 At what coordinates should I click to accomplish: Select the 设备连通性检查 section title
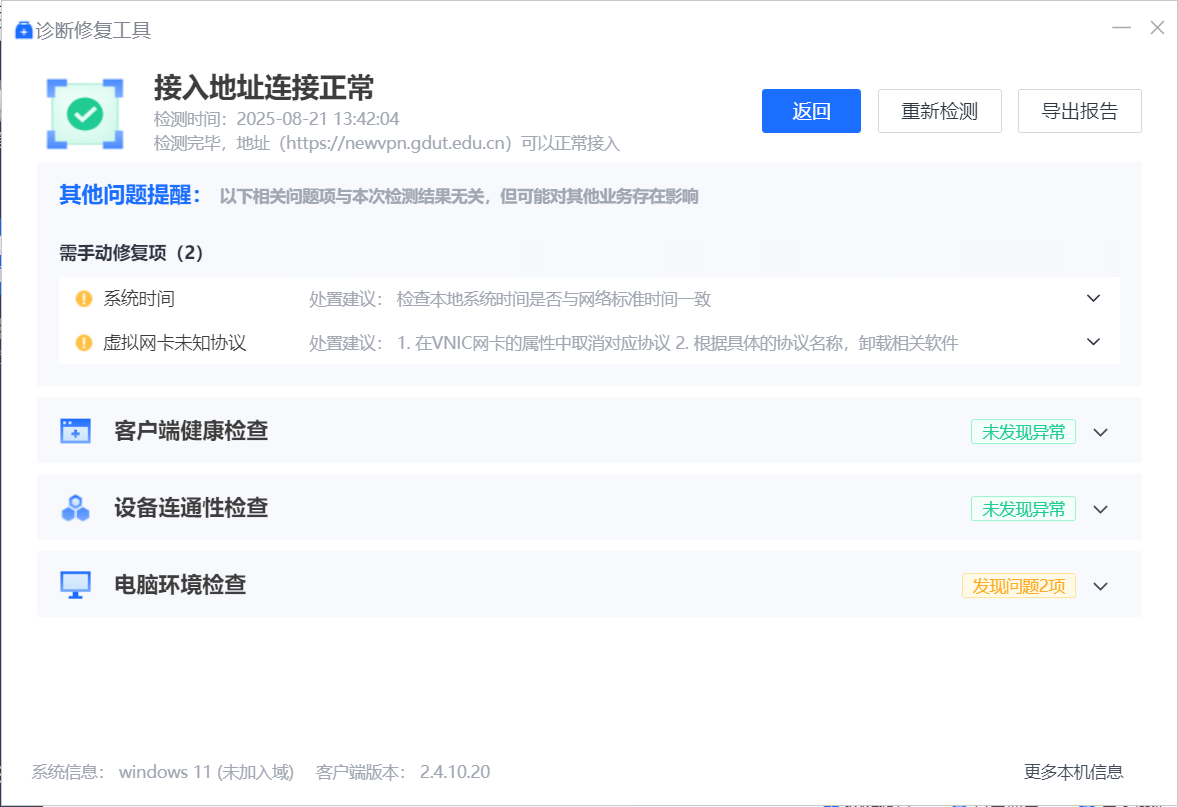[191, 508]
